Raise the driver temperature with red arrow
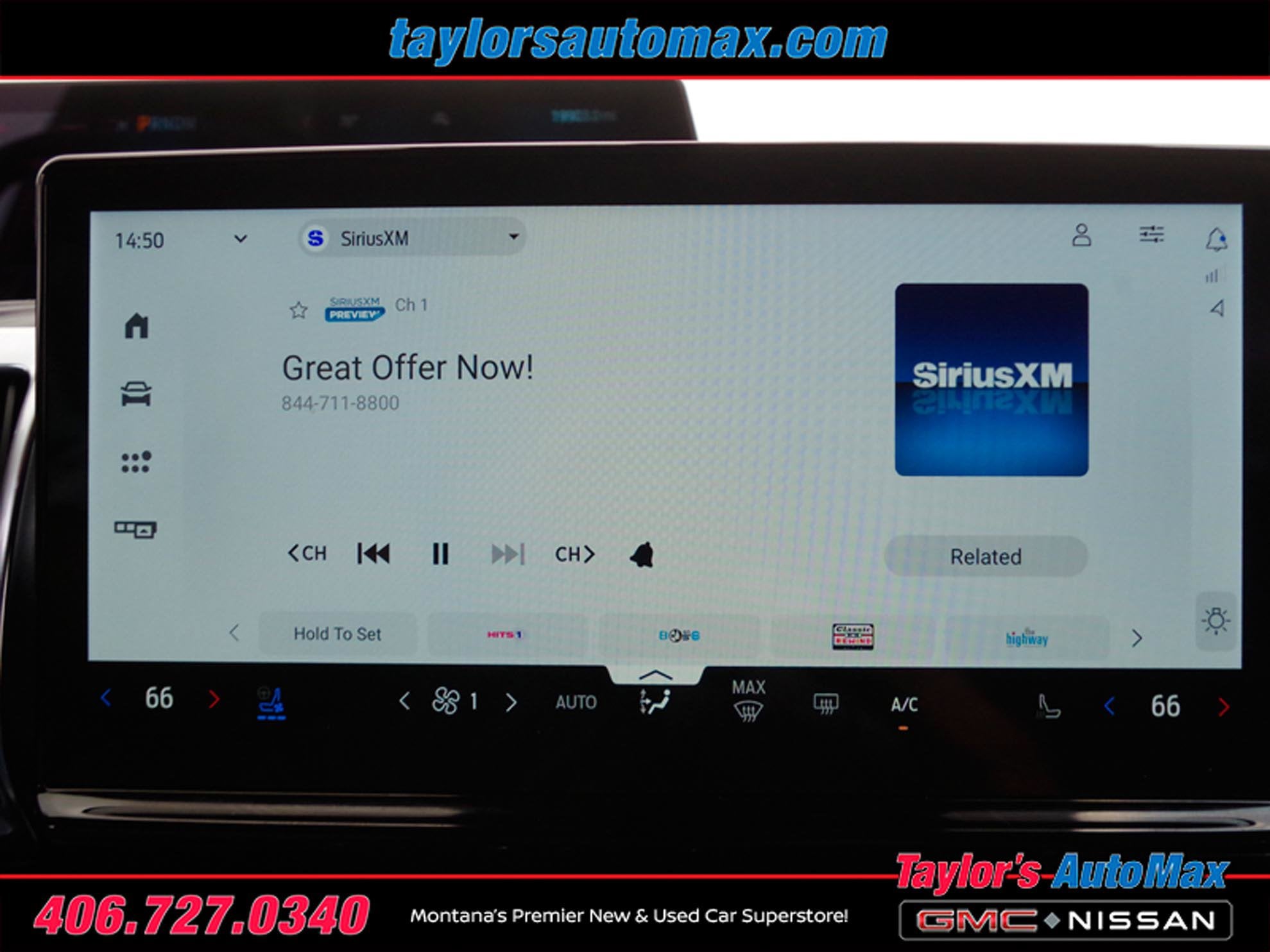Screen dimensions: 1270x952 pos(214,699)
